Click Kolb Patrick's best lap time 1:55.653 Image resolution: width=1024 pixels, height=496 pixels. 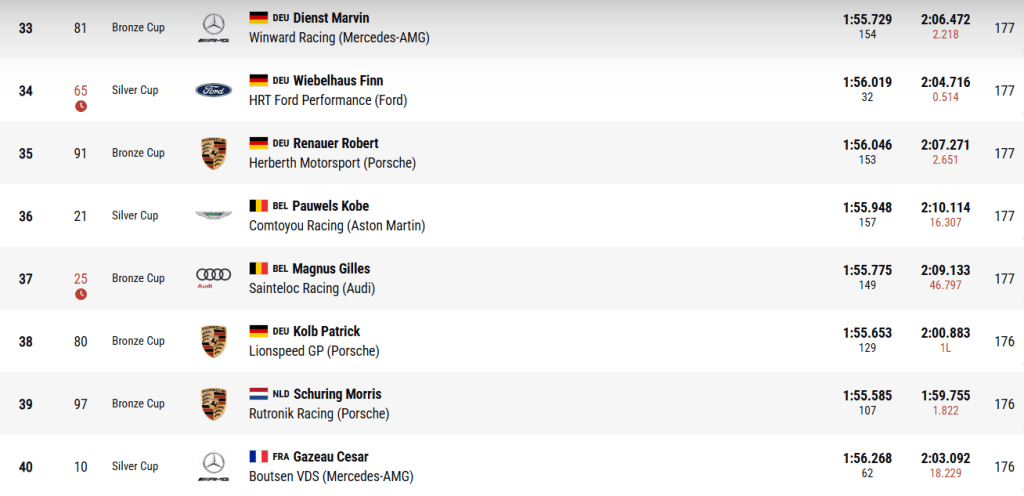point(867,331)
